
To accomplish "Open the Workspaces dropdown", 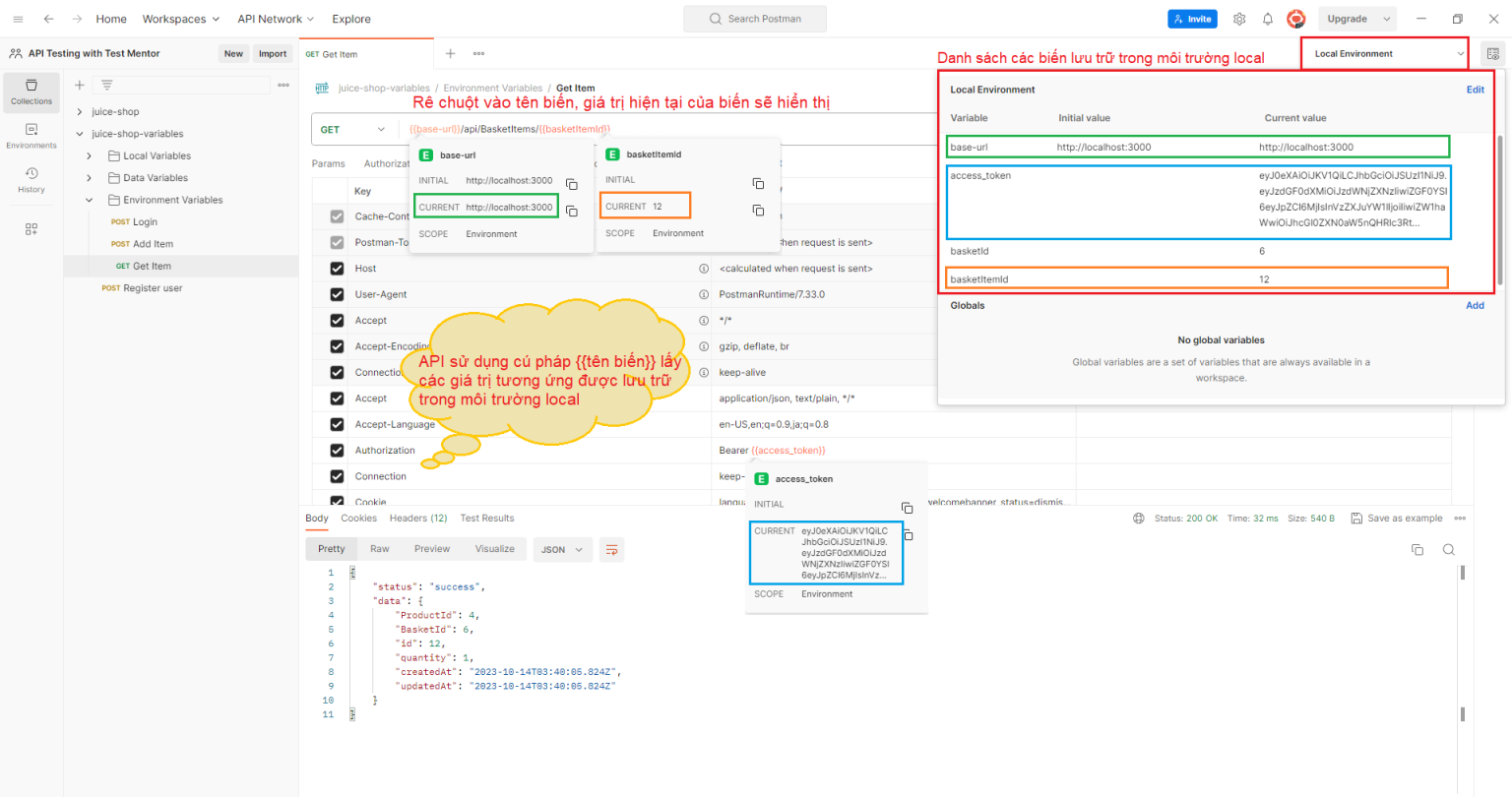I will point(181,19).
